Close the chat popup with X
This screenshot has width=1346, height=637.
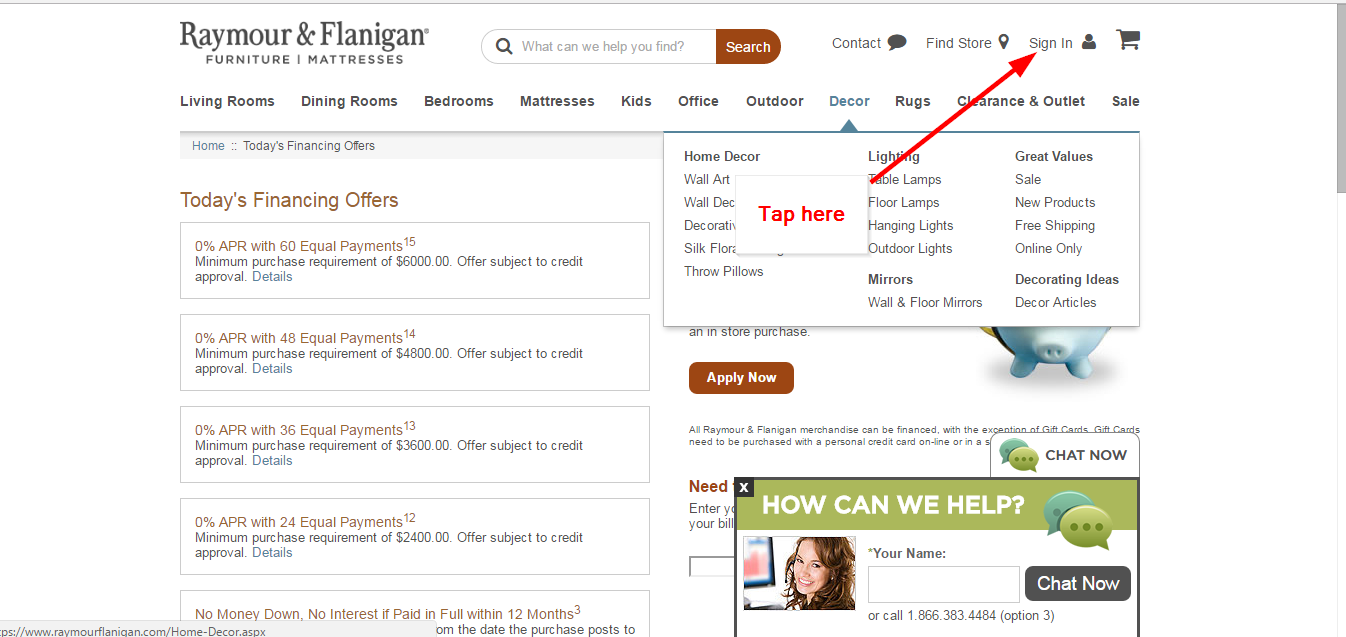pos(743,487)
